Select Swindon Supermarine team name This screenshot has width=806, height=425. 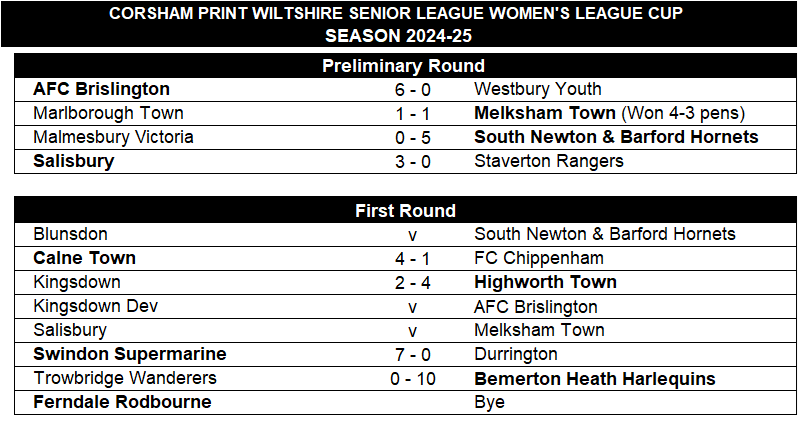(130, 354)
